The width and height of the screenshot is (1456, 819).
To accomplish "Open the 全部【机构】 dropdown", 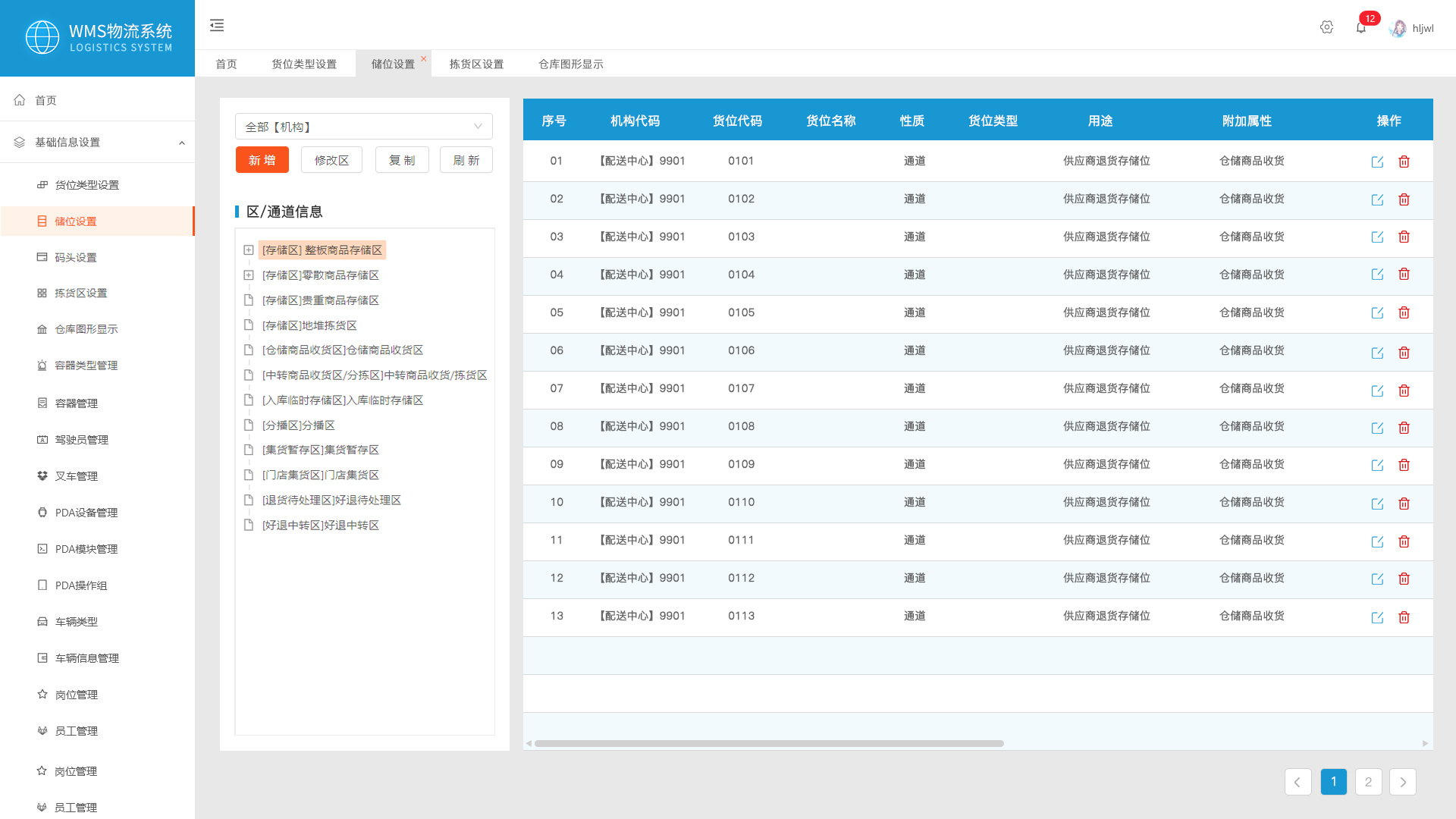I will [x=363, y=126].
